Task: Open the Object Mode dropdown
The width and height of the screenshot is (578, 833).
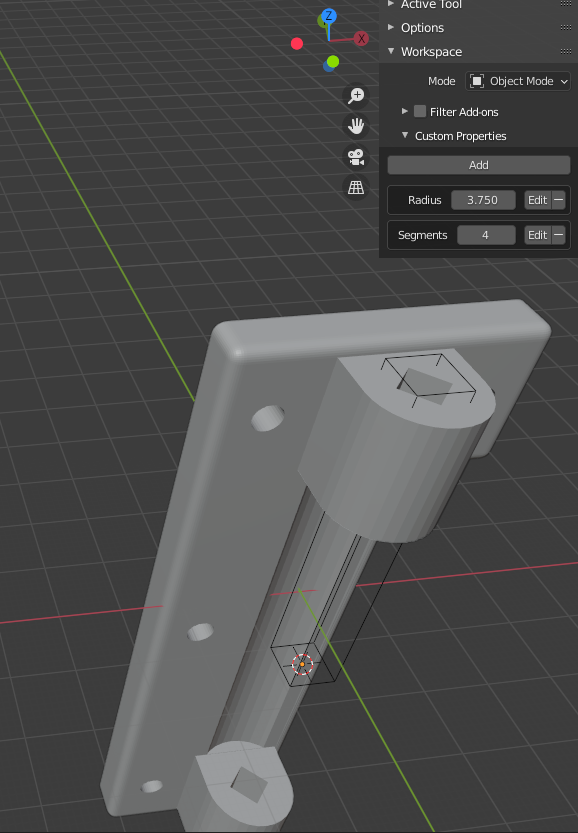Action: pos(518,81)
